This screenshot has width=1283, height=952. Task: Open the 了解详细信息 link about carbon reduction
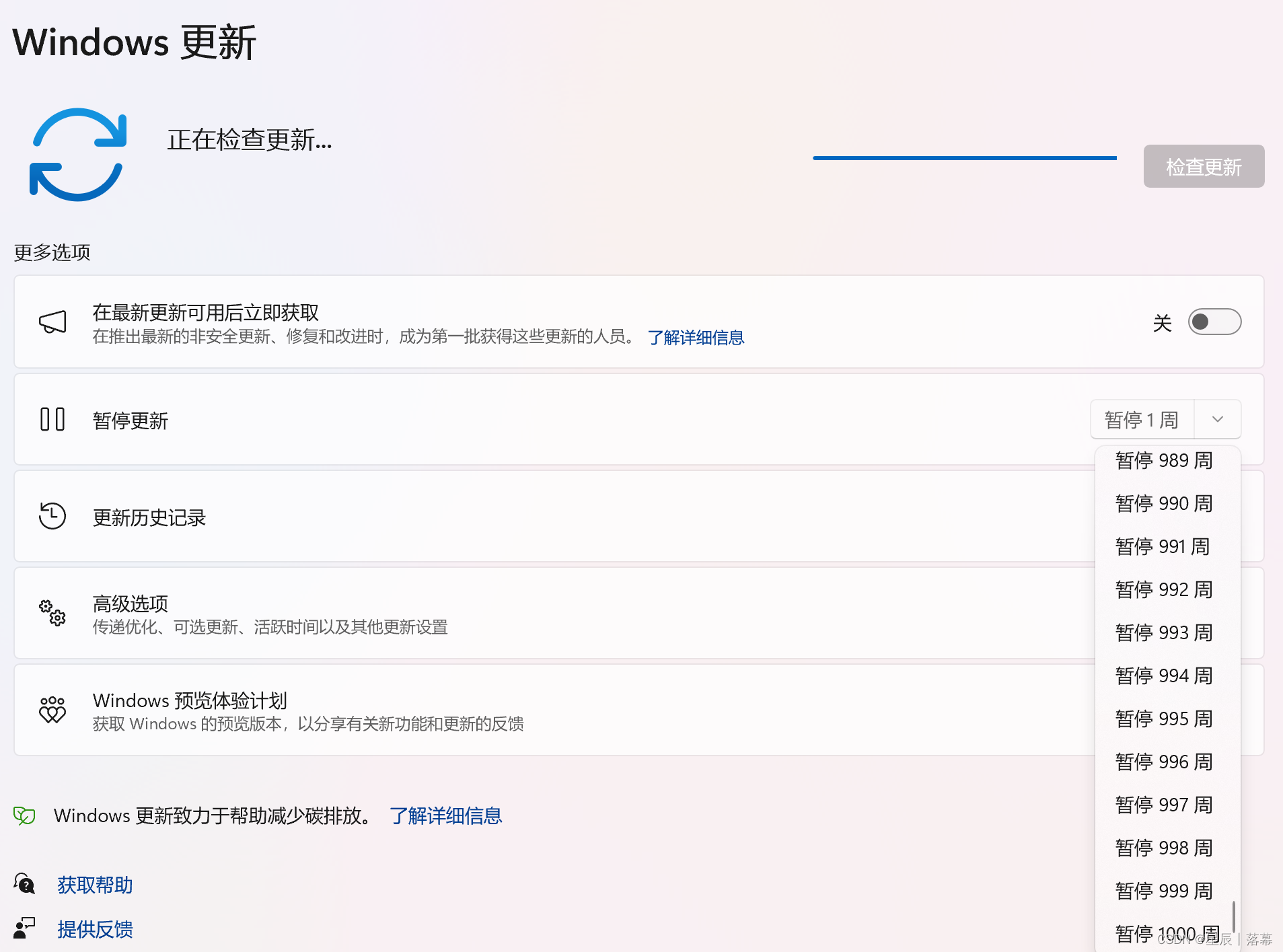click(445, 815)
